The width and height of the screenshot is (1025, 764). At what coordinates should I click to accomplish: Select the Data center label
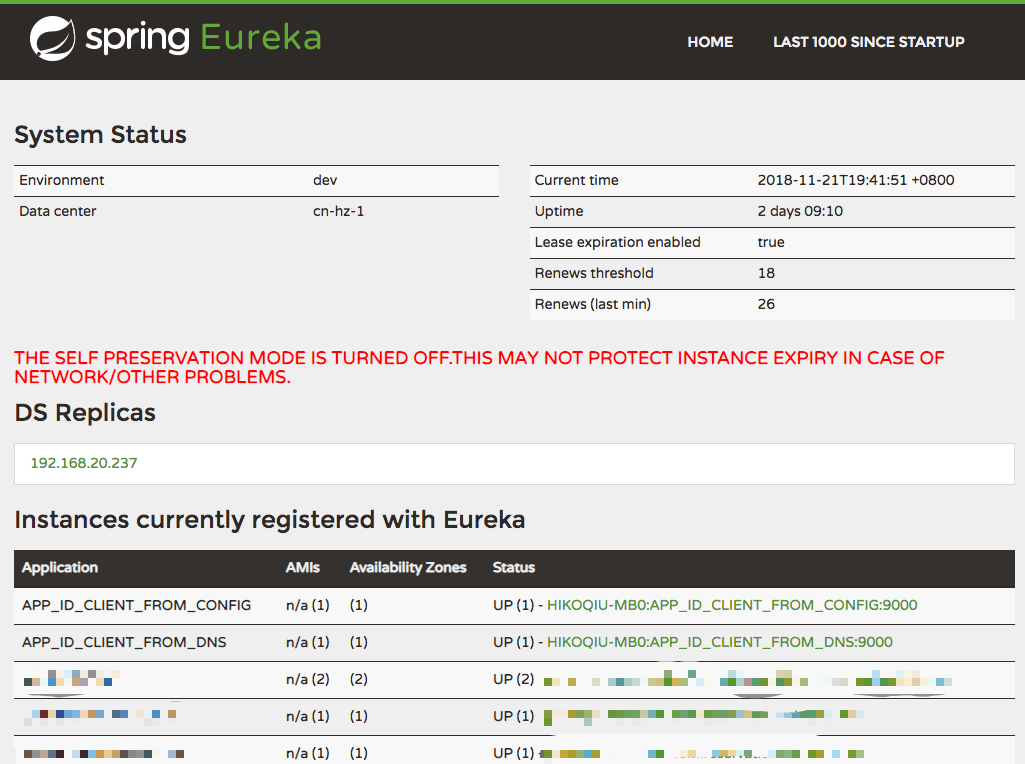58,211
